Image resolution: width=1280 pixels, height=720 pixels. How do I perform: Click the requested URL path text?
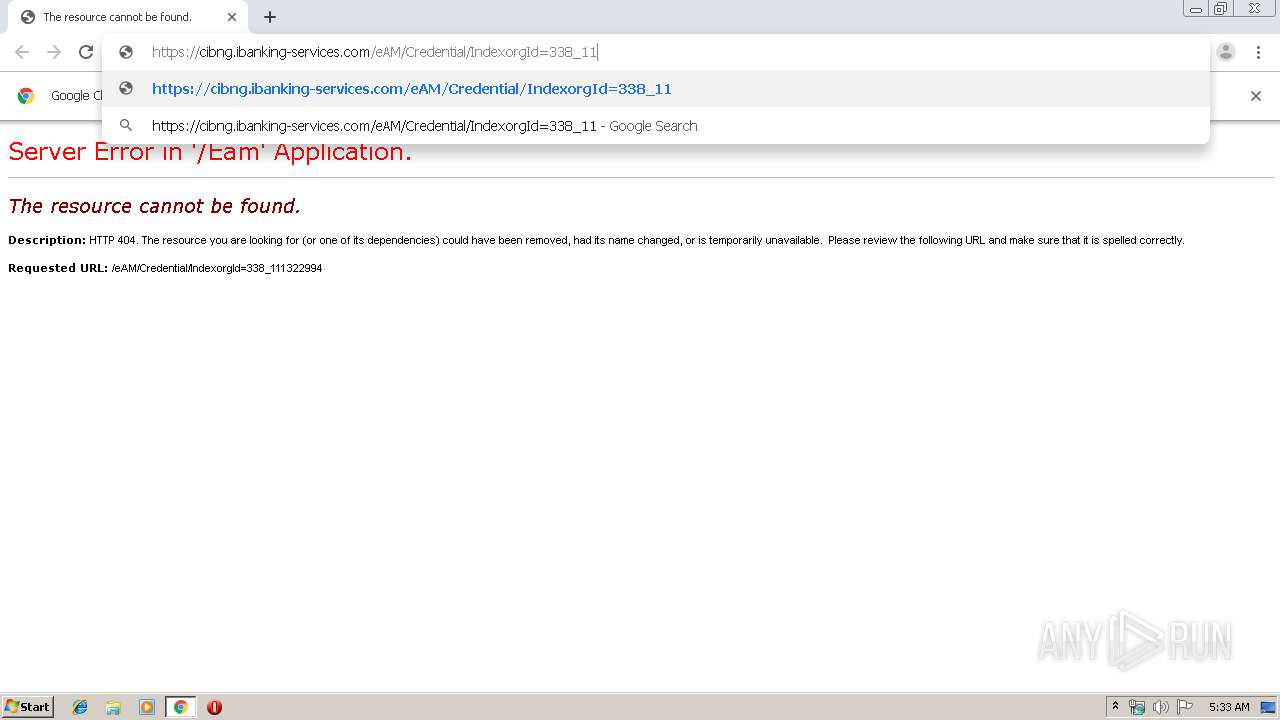[217, 268]
